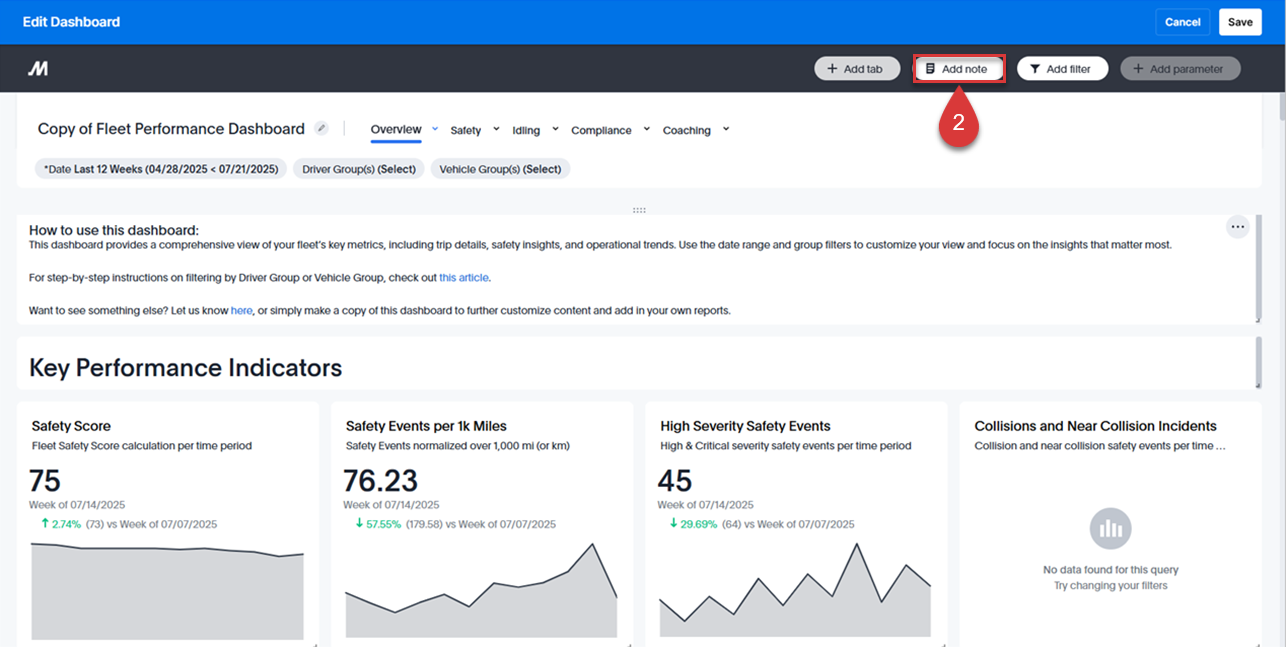Open the 'this article' link
The width and height of the screenshot is (1286, 647).
click(x=463, y=277)
